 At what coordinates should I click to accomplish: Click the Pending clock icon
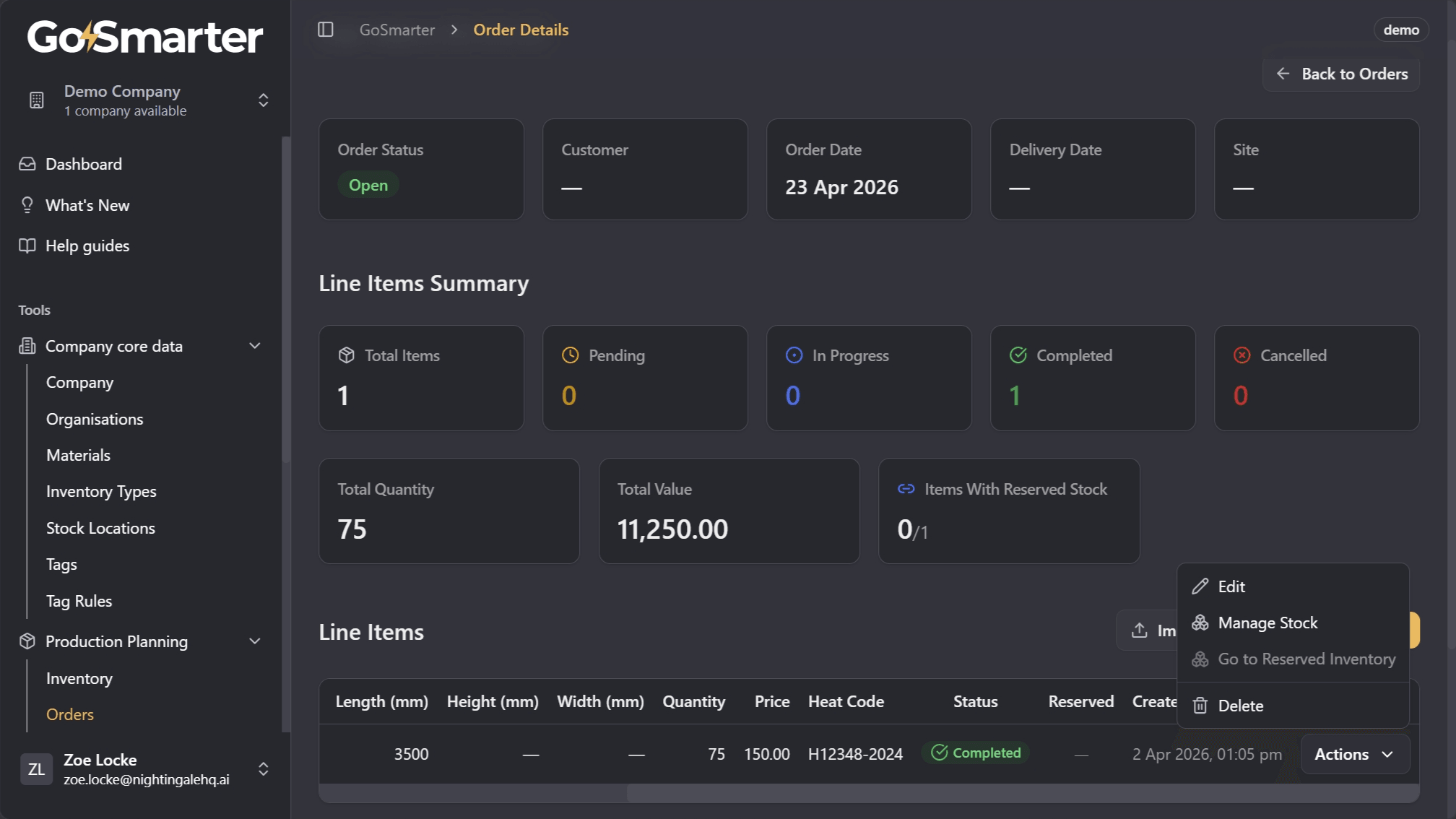[571, 355]
